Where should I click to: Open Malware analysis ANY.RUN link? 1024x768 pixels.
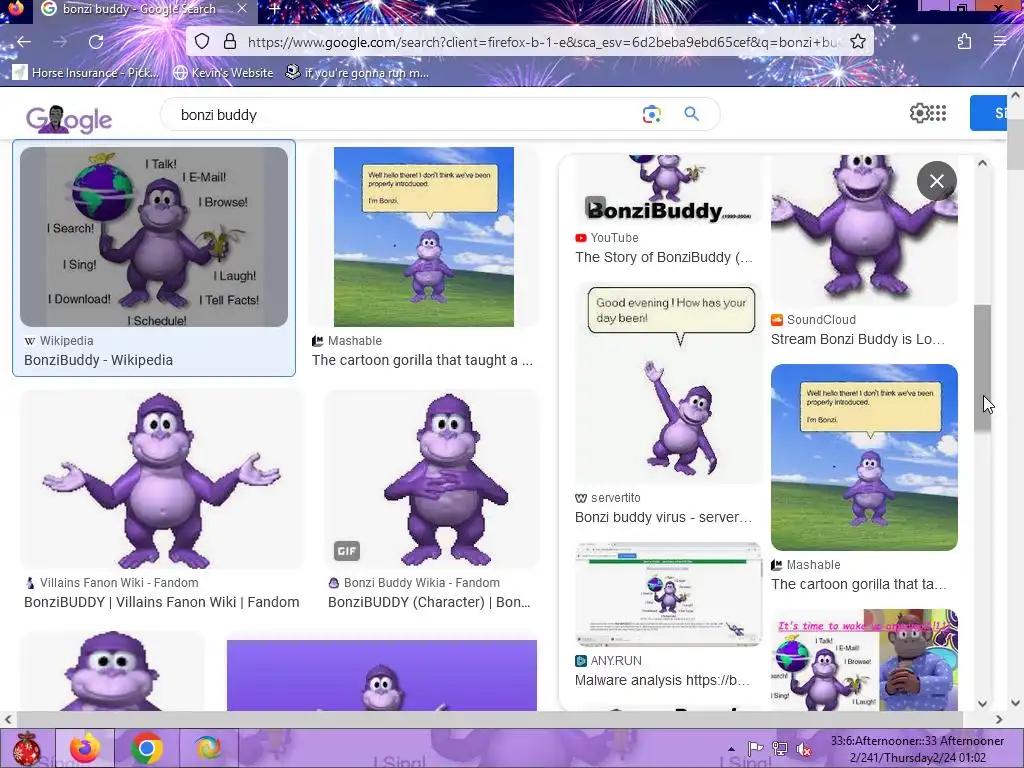coord(663,680)
